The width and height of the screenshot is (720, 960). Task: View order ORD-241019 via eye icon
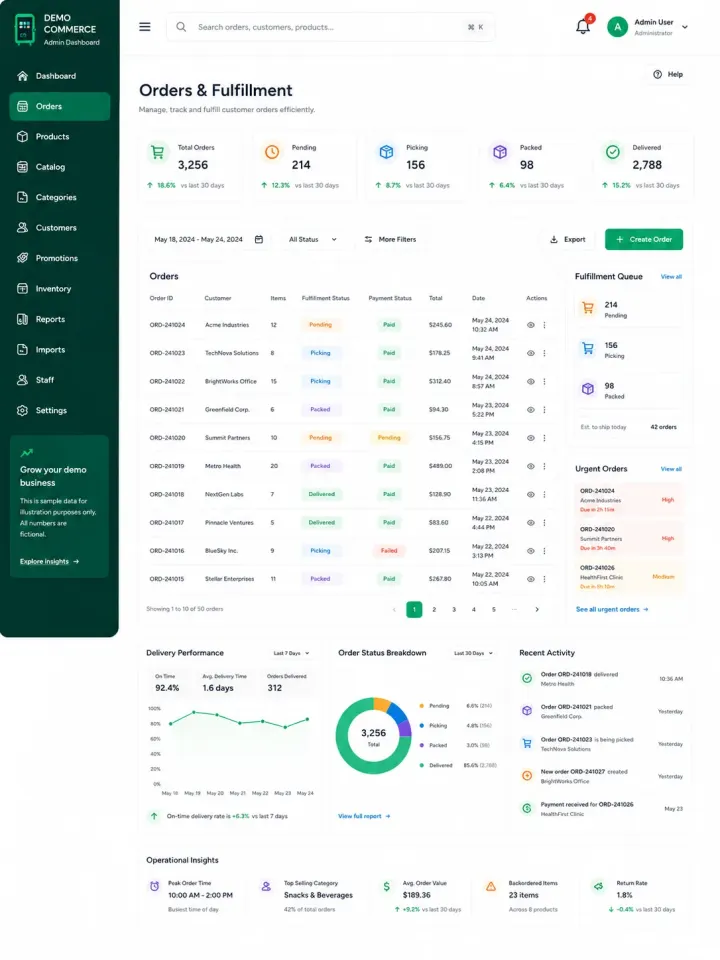[531, 466]
